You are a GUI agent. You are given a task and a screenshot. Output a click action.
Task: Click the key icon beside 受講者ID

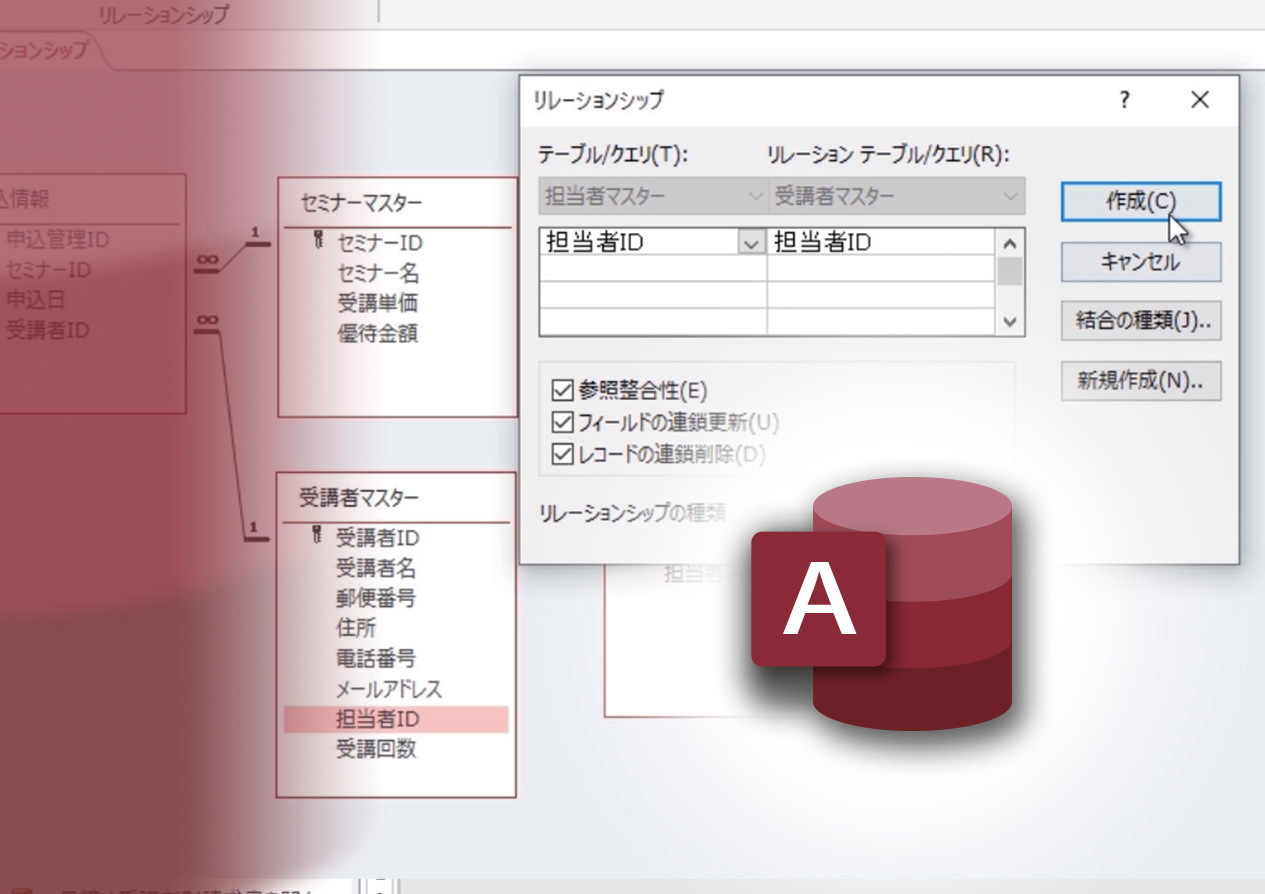[x=317, y=536]
